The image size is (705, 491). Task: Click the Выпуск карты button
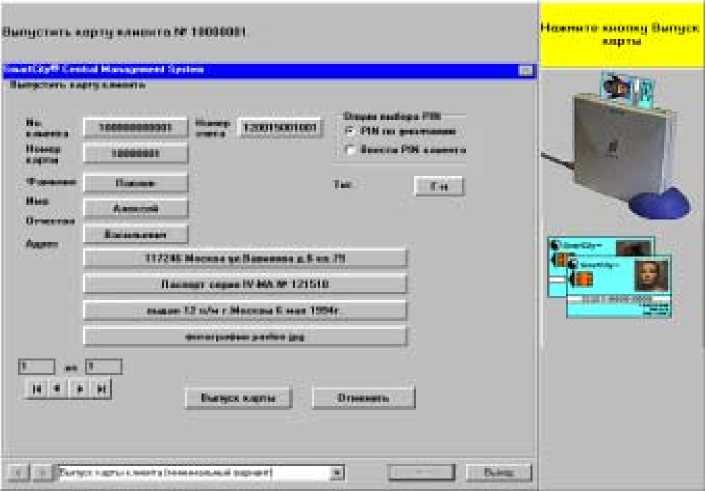coord(238,397)
